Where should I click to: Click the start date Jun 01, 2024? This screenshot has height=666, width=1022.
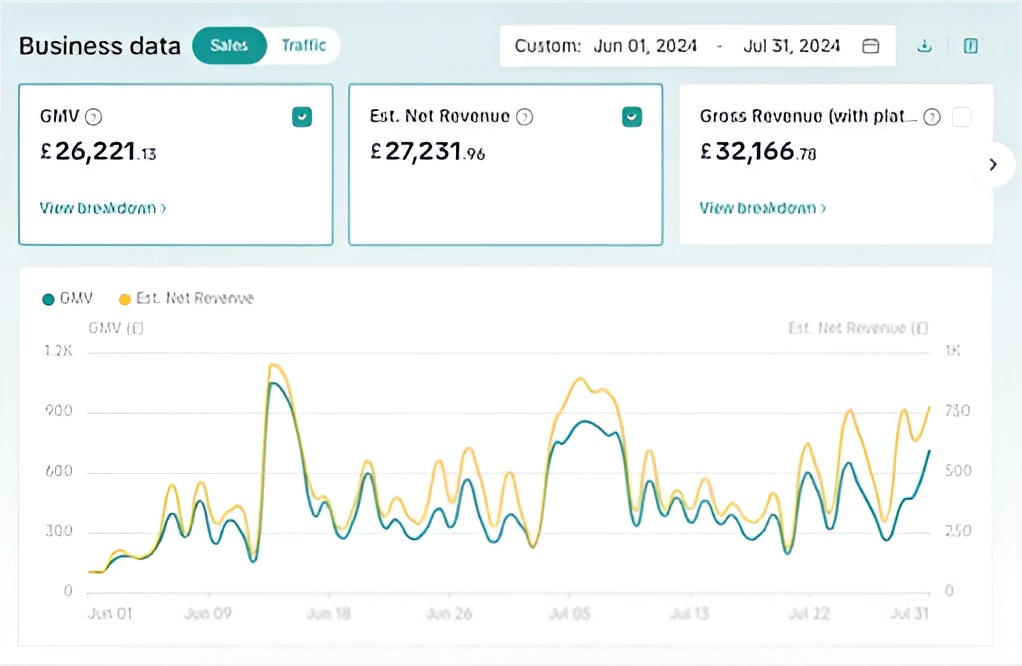(x=645, y=46)
